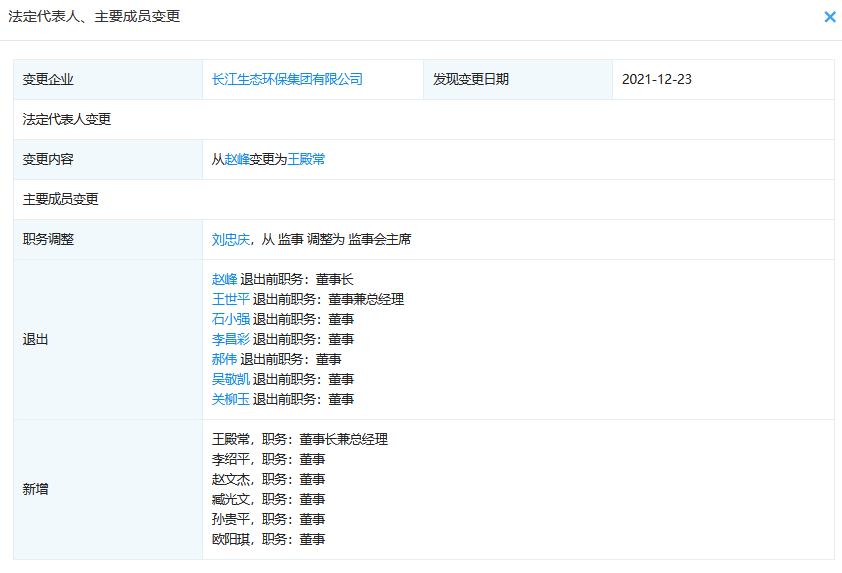Select text 孙贵平，职务：董事

268,519
